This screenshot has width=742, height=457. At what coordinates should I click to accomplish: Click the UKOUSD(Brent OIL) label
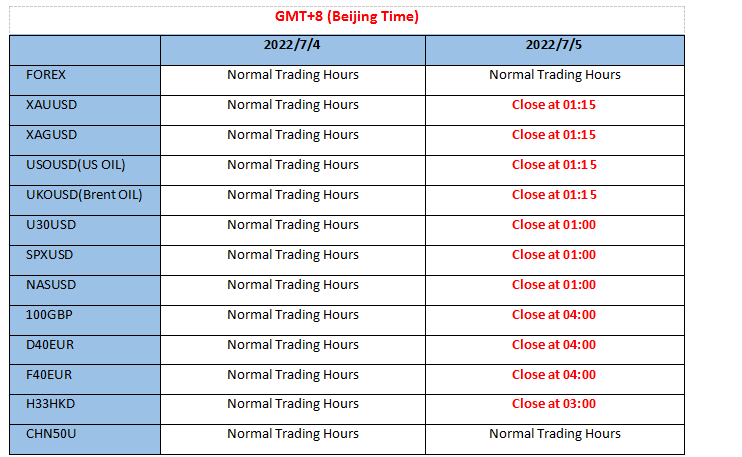click(84, 195)
